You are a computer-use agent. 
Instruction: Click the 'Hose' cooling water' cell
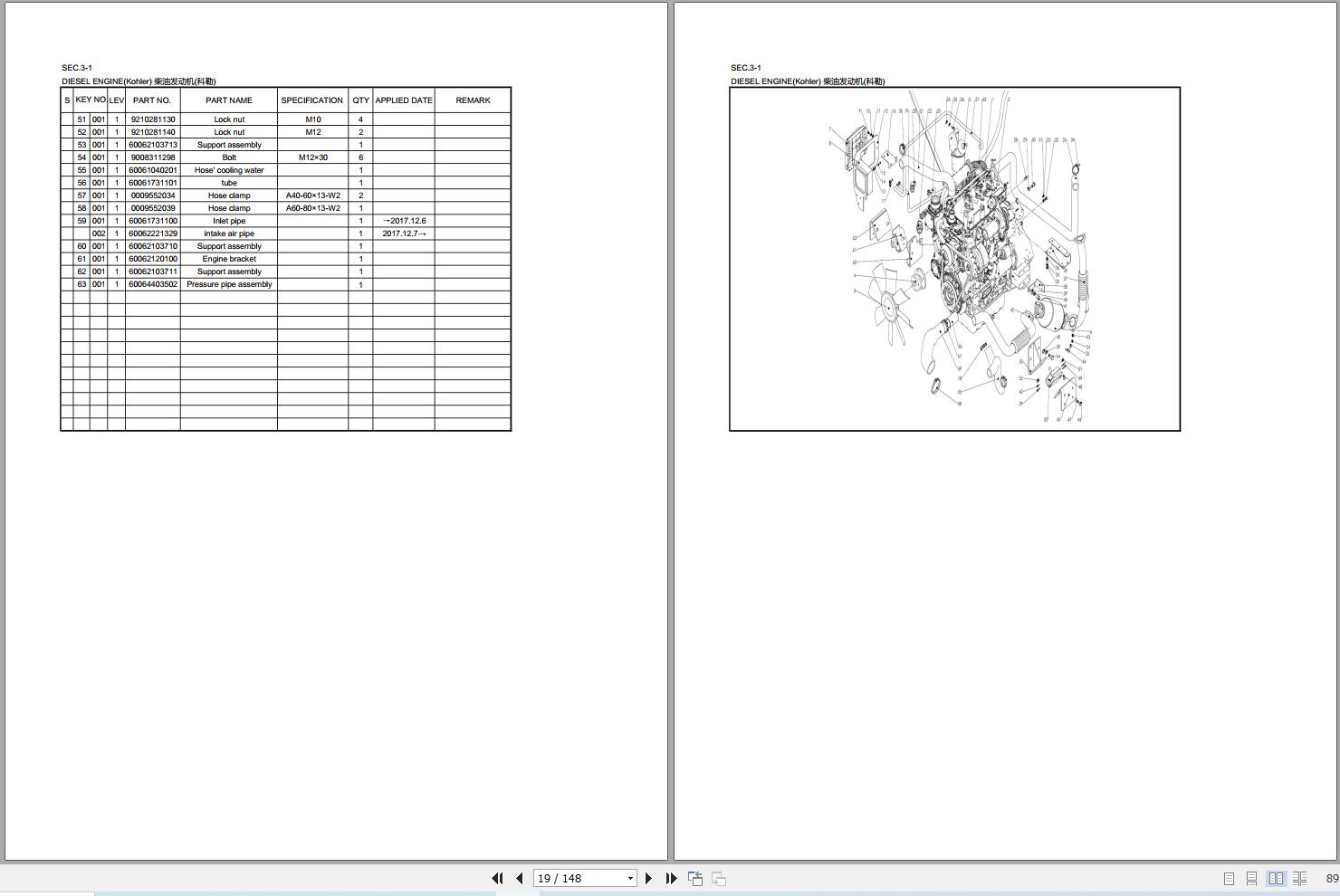pyautogui.click(x=229, y=170)
